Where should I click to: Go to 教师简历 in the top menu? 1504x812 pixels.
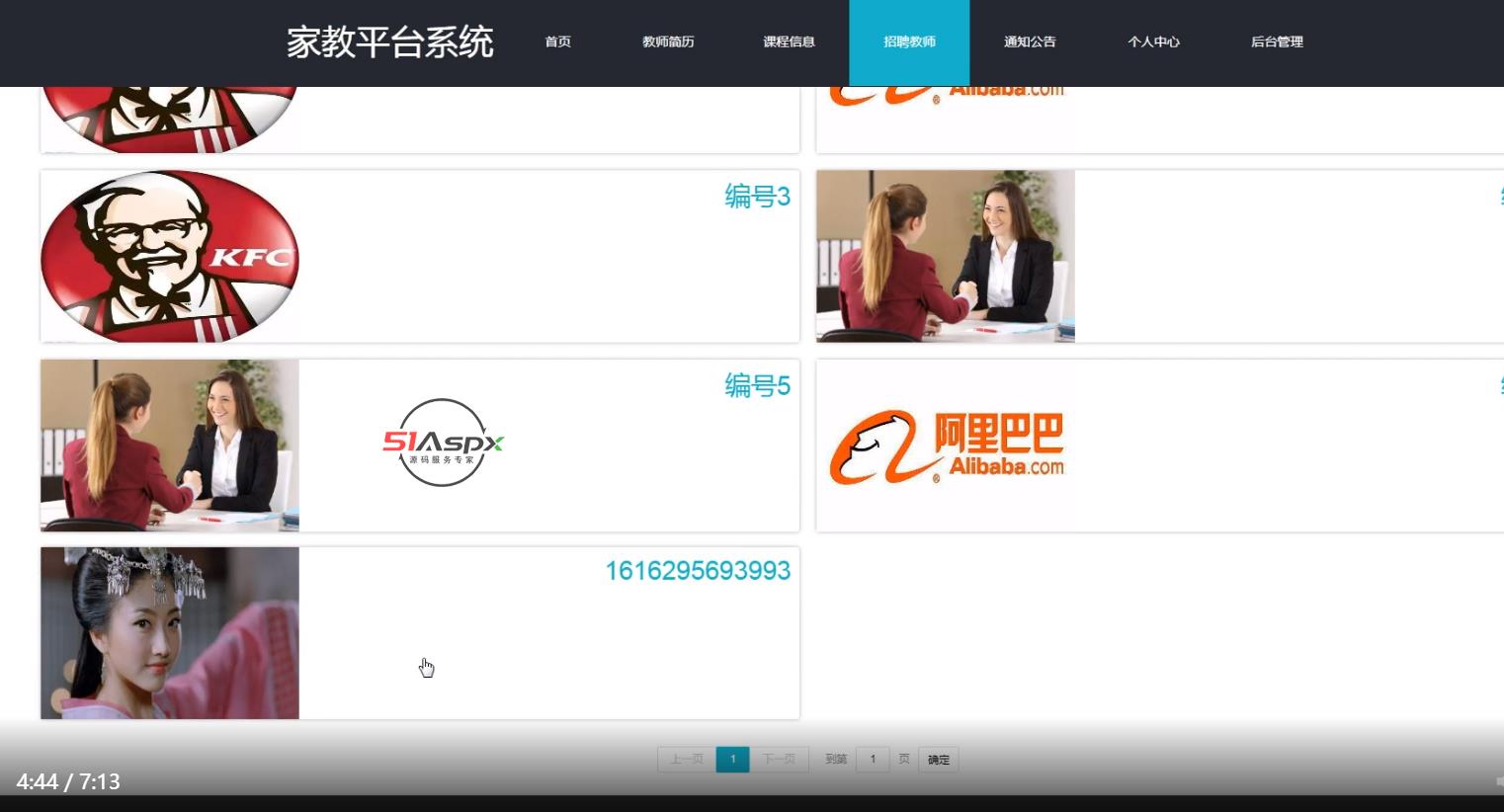668,41
